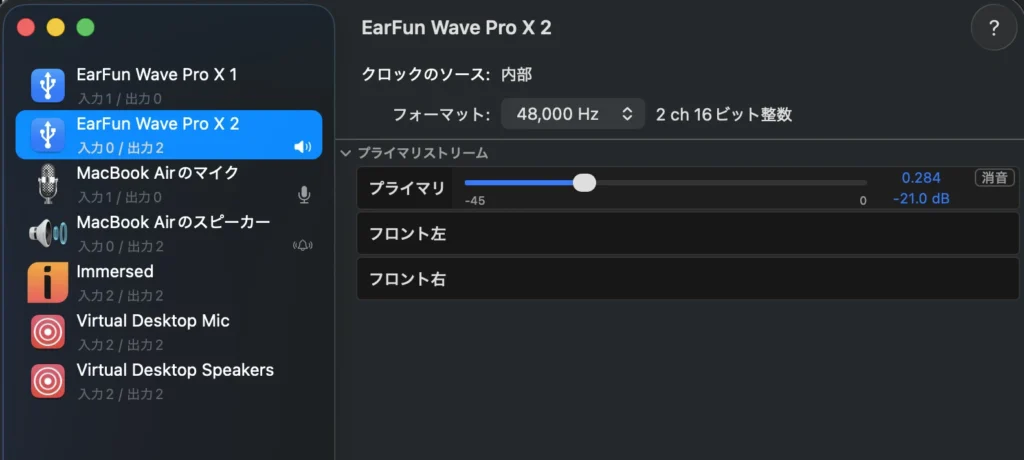Select MacBook Airのマイク device

168,184
